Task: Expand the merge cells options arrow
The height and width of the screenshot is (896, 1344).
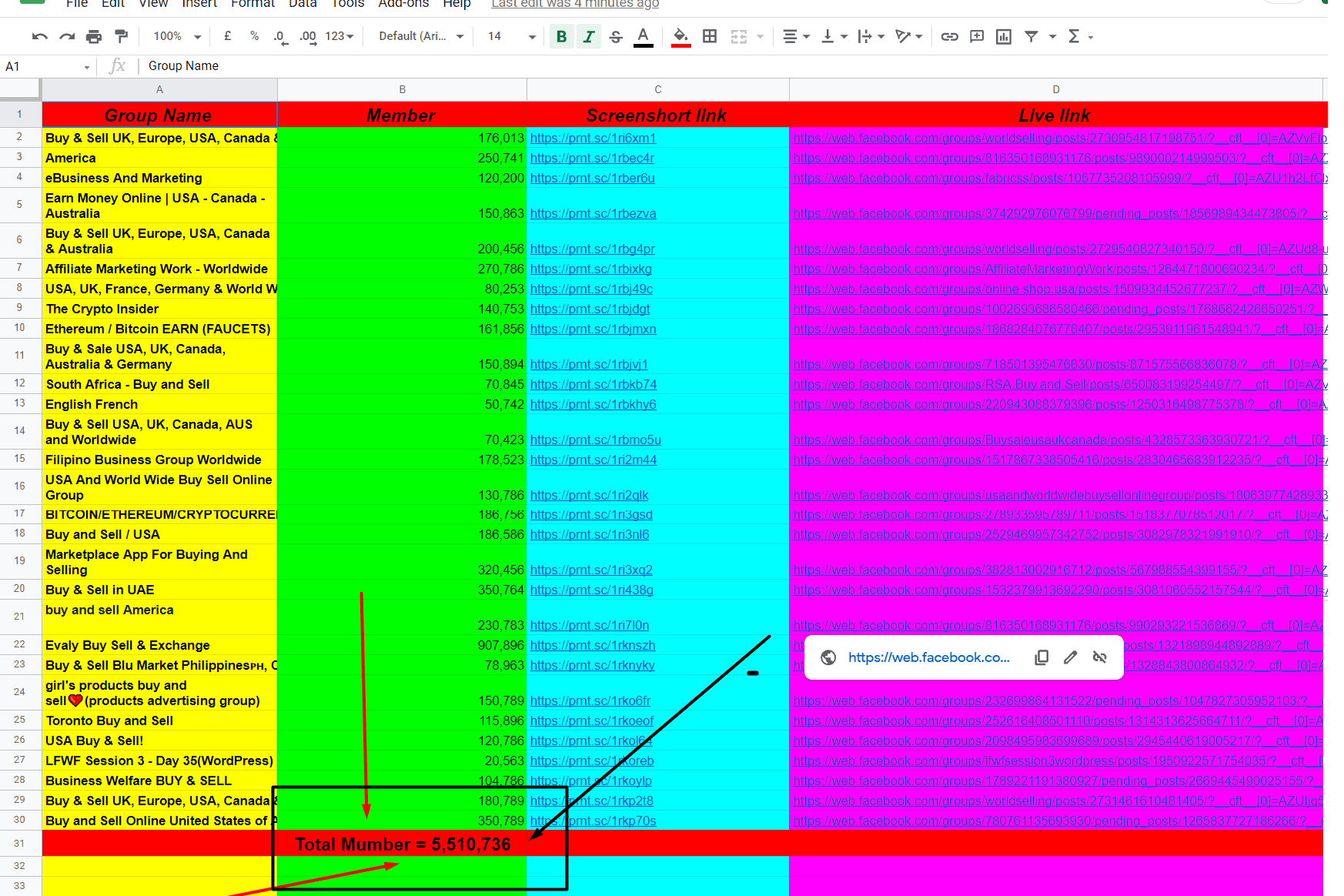Action: pos(761,36)
